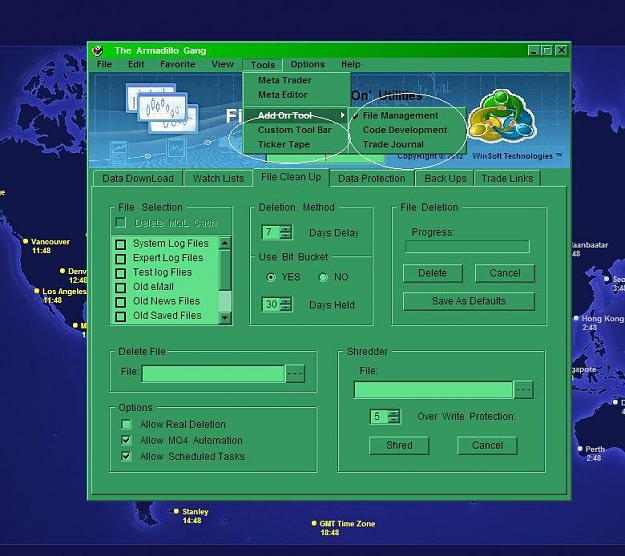Click the file list scroll-down arrow
Viewport: 625px width, 556px height.
225,318
